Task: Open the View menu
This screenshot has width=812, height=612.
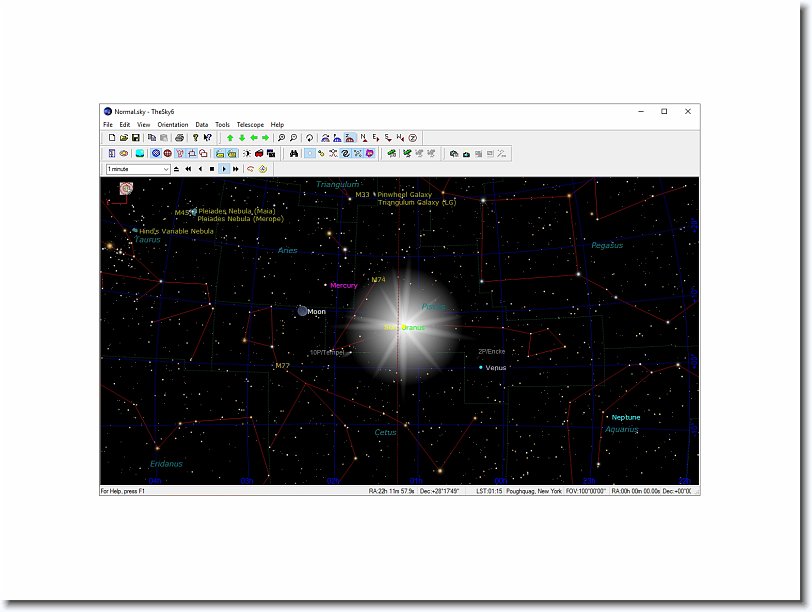Action: point(143,125)
